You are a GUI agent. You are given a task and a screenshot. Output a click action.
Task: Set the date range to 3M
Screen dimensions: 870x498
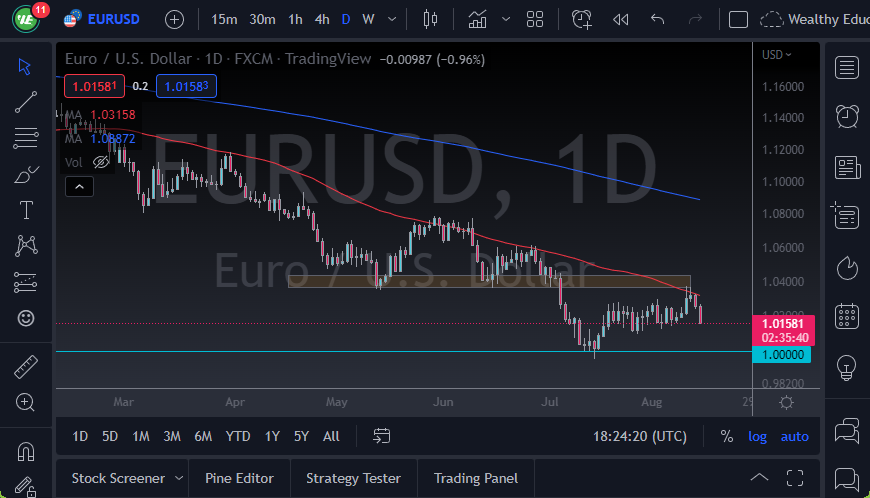[172, 436]
